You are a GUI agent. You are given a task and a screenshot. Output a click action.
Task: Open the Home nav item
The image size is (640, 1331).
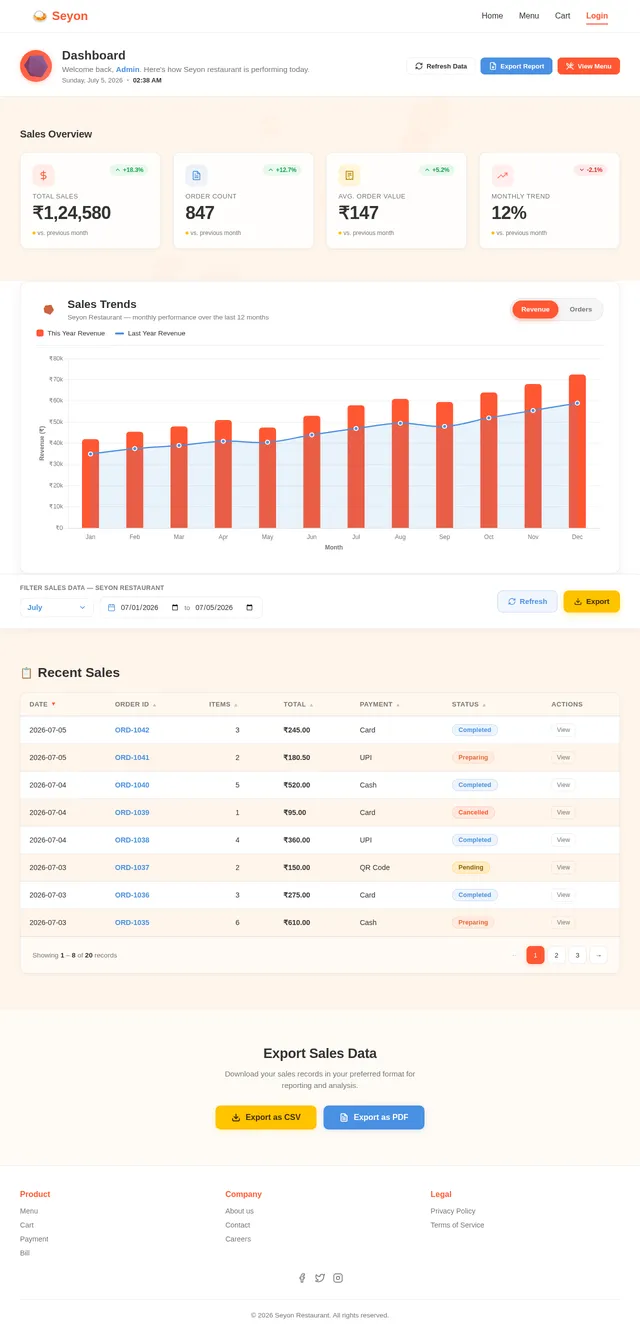(x=492, y=16)
